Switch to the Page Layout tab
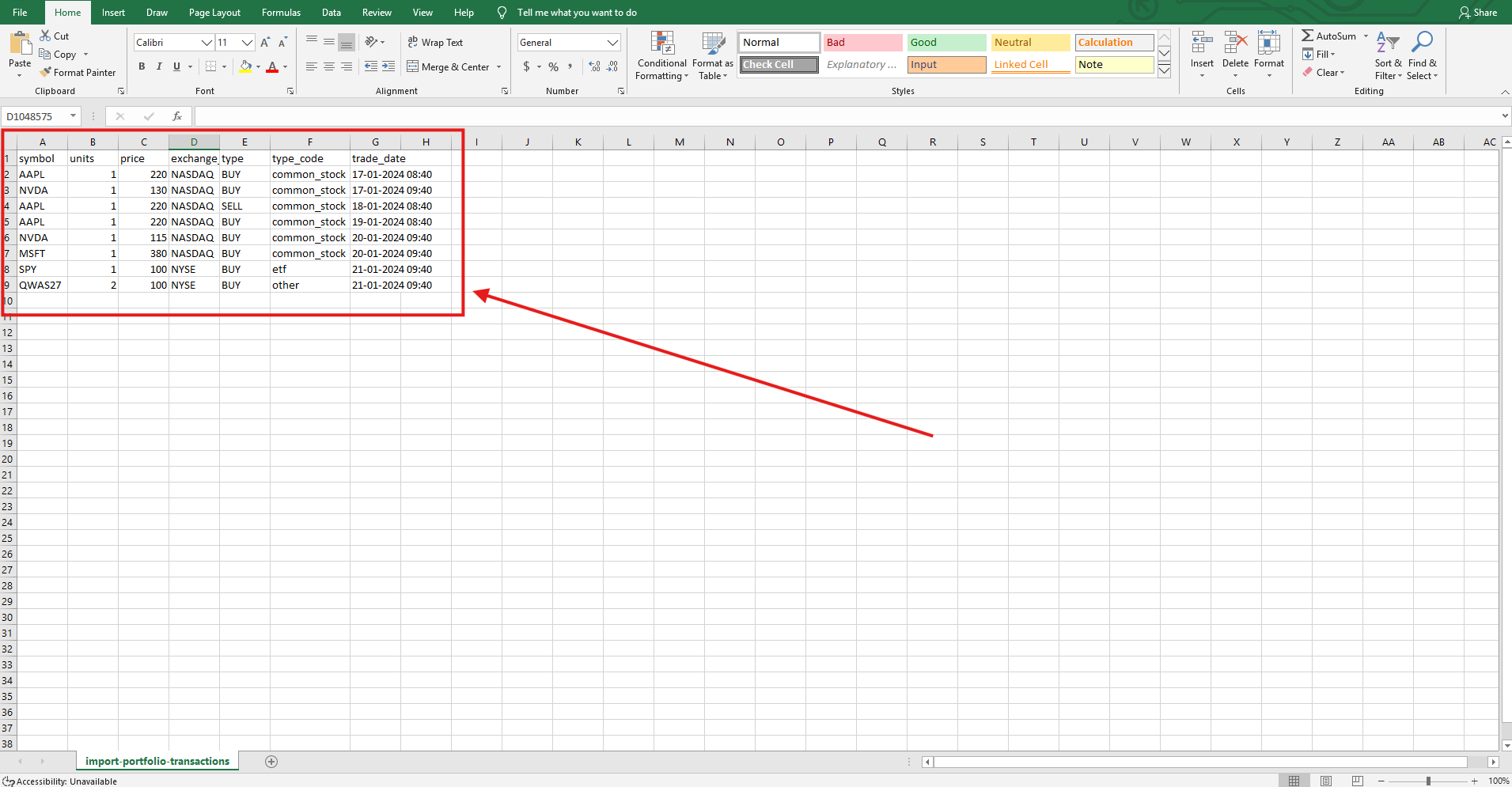This screenshot has width=1512, height=787. (214, 13)
